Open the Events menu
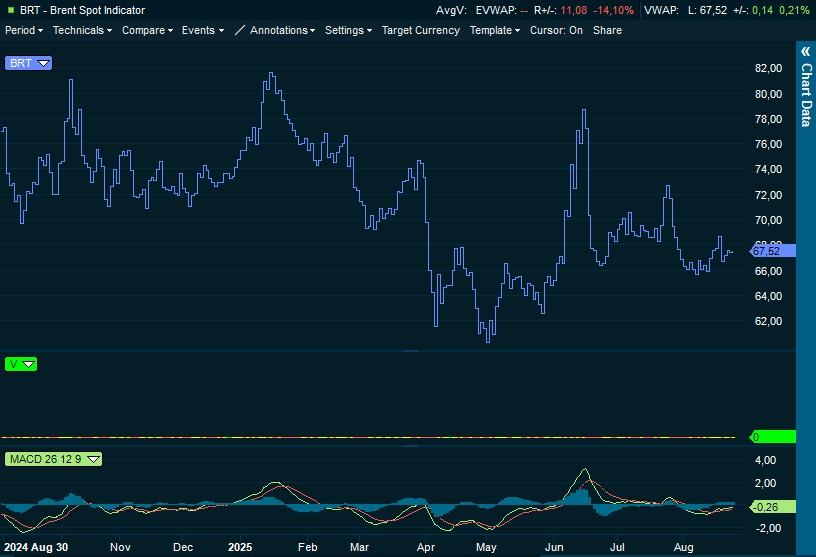Viewport: 816px width, 557px height. click(202, 30)
